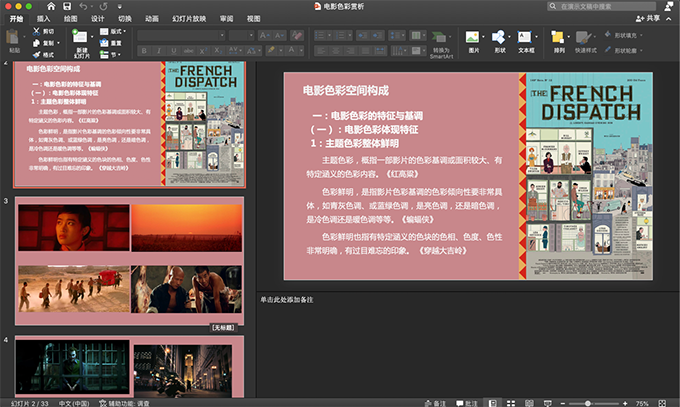Viewport: 680px width, 407px height.
Task: Insert a Picture (图片) via ribbon icon
Action: (472, 37)
